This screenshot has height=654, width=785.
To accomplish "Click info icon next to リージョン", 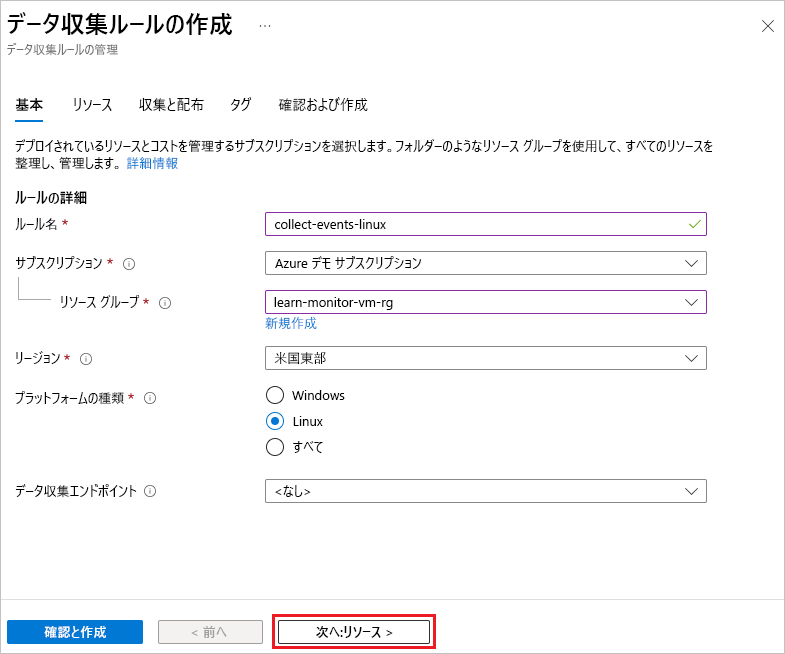I will click(x=86, y=359).
